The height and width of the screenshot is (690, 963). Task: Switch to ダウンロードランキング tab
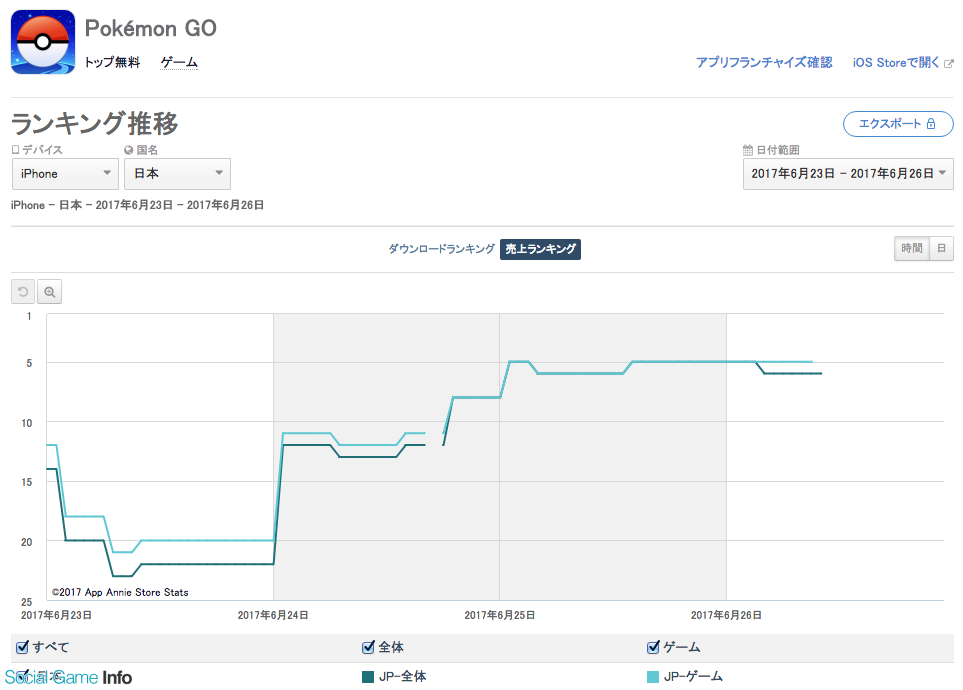coord(442,249)
